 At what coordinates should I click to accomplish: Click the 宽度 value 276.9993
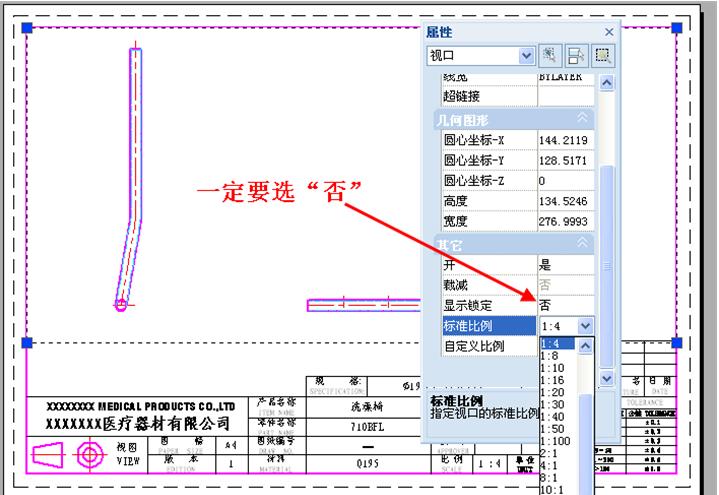pos(566,221)
